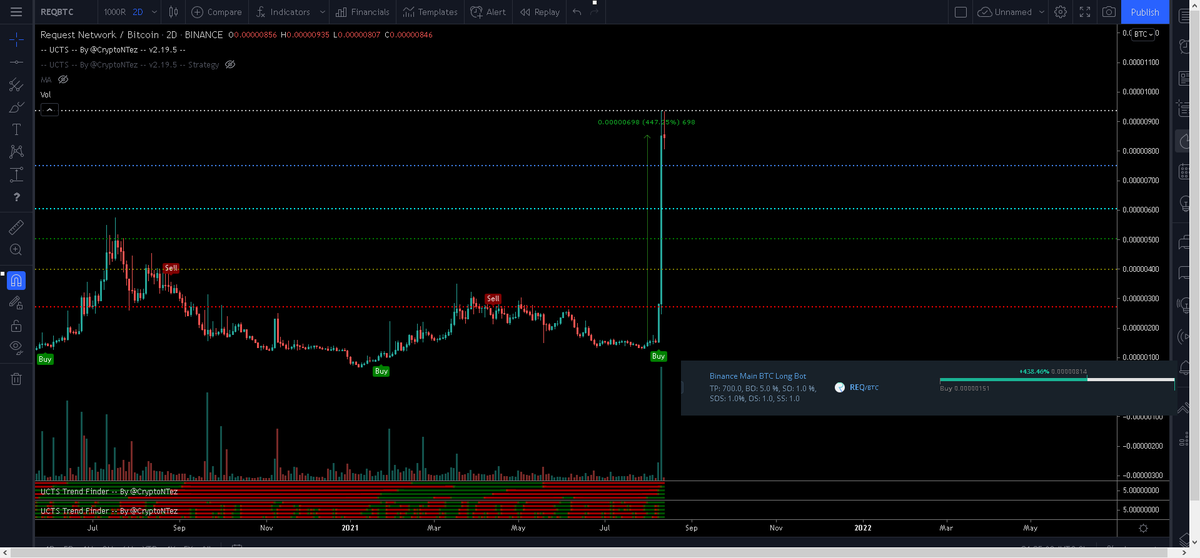The width and height of the screenshot is (1200, 558).
Task: Click the green Buy label under January low
Action: [381, 371]
